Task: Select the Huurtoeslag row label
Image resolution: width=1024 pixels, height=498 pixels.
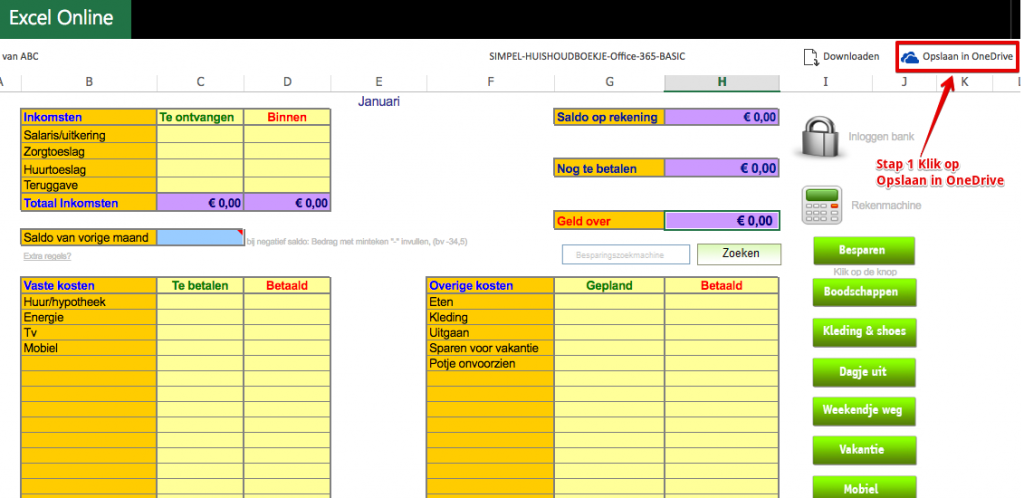Action: coord(89,169)
